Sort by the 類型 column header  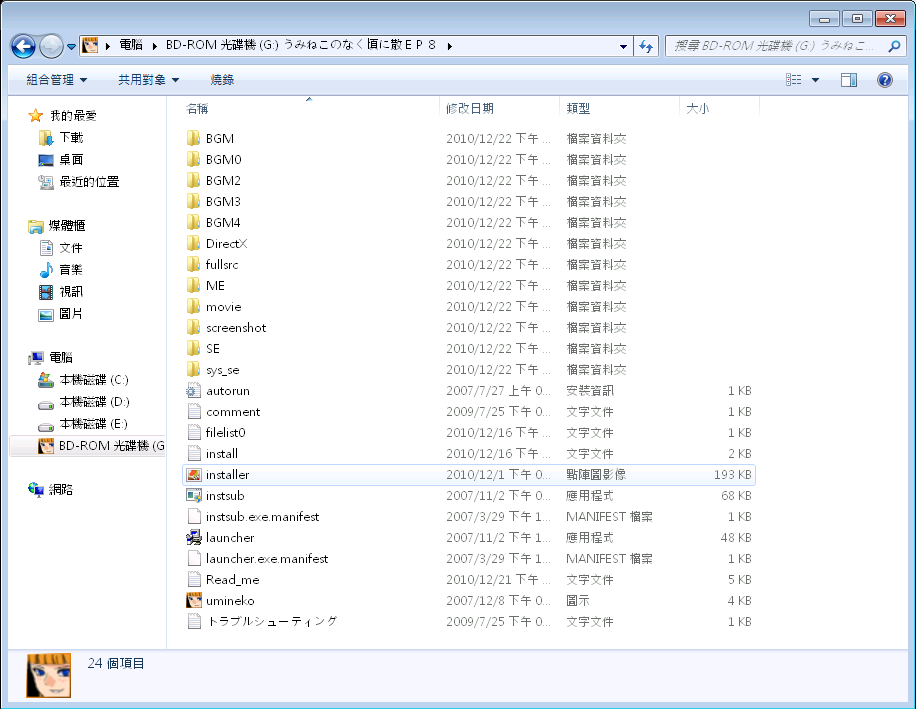[x=578, y=109]
